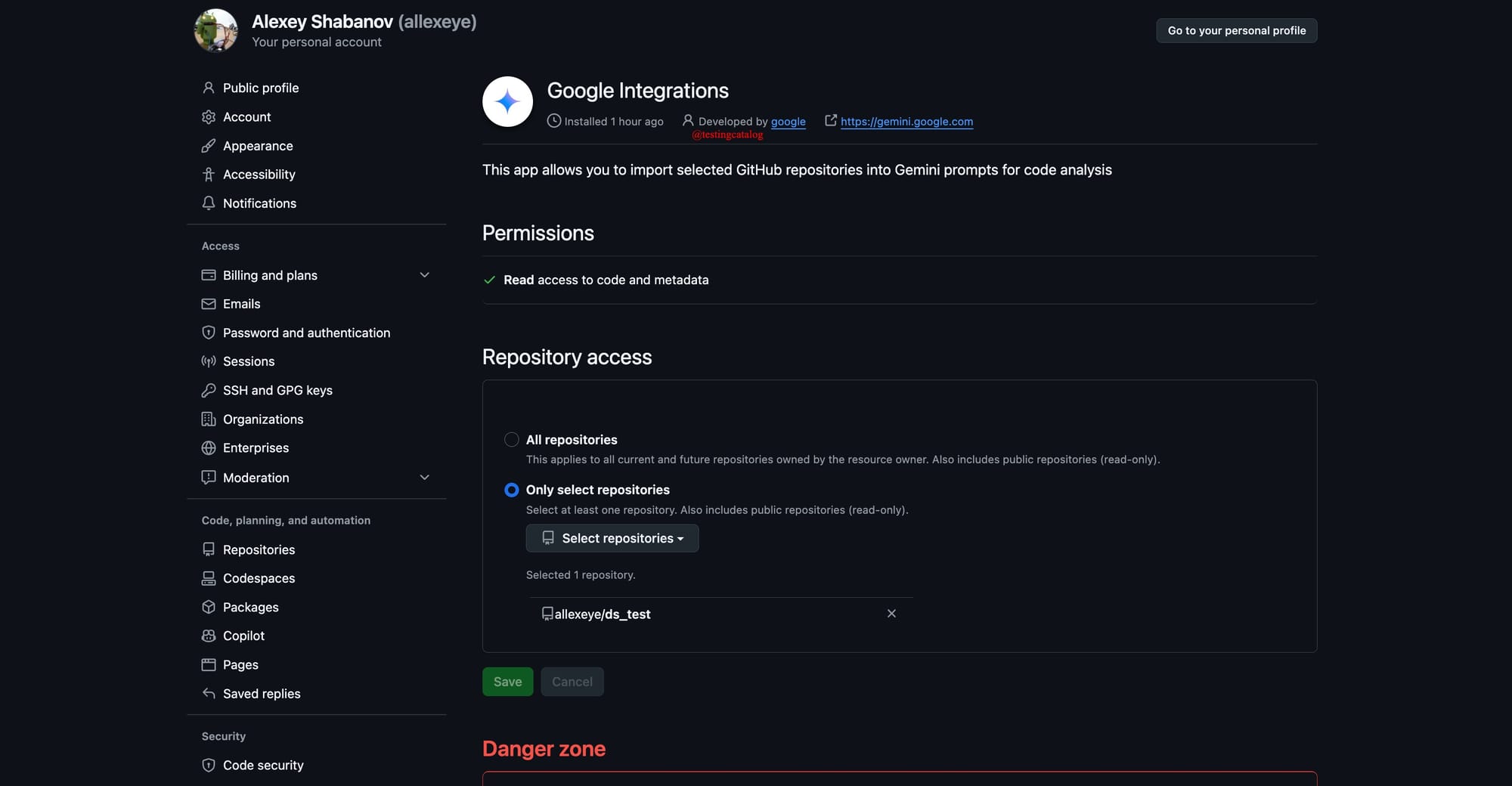Screen dimensions: 1512x786
Task: Click the Packages box icon
Action: tap(209, 607)
